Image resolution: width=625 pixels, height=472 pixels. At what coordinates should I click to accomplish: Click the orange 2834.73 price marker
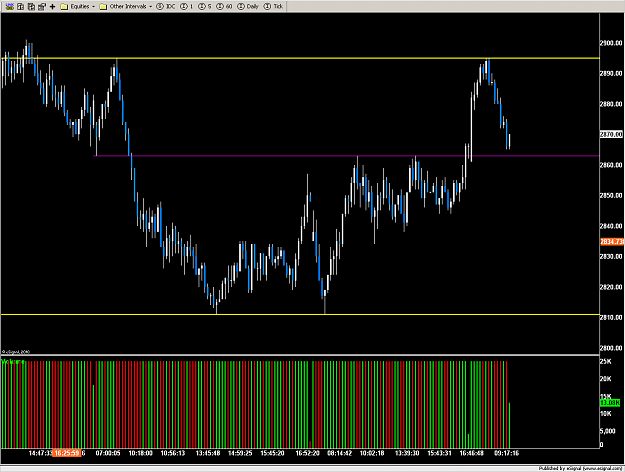click(612, 242)
